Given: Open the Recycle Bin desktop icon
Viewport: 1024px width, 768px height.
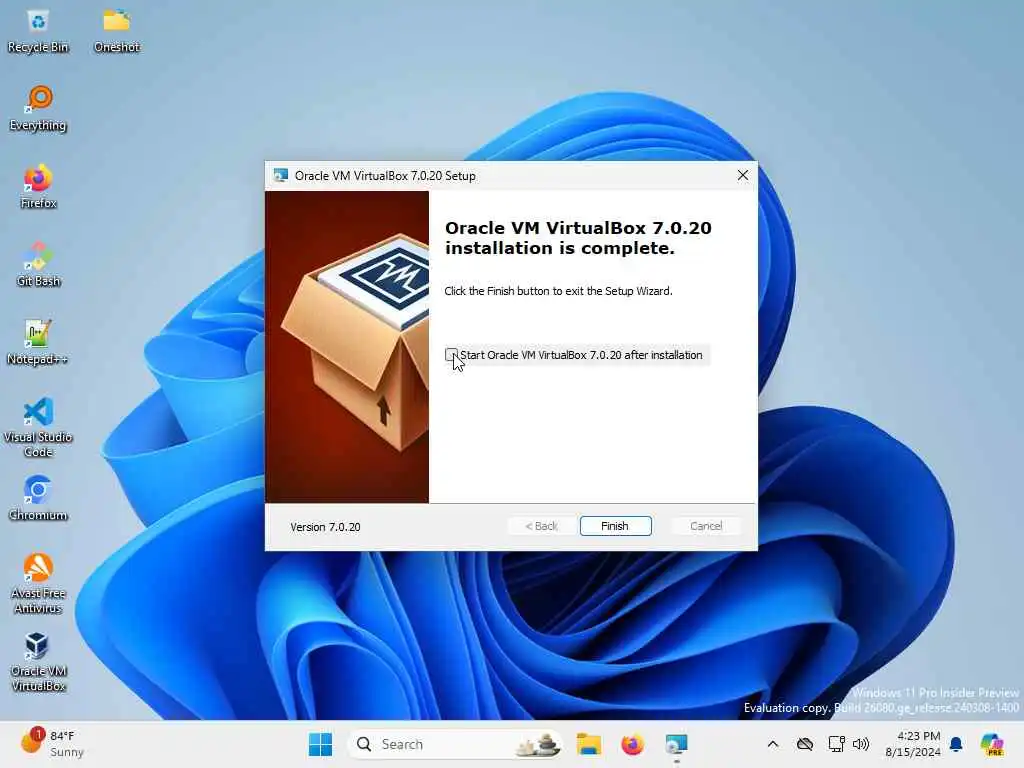Looking at the screenshot, I should (38, 31).
